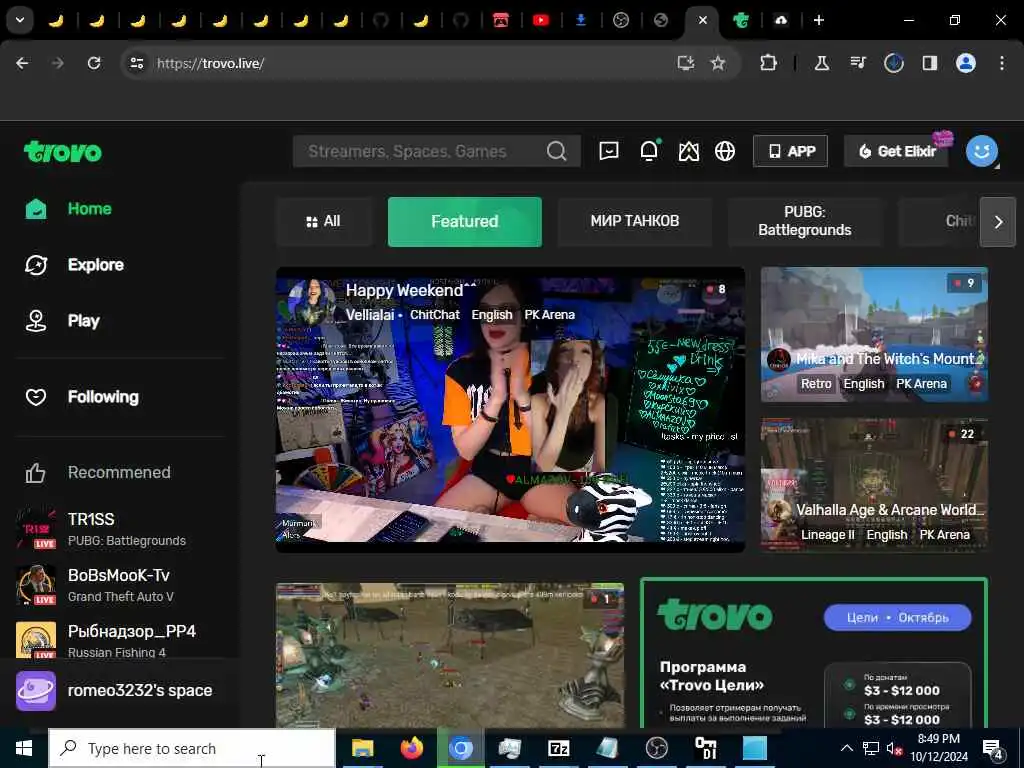Click the Windows taskbar search box
The image size is (1024, 768).
(x=193, y=748)
